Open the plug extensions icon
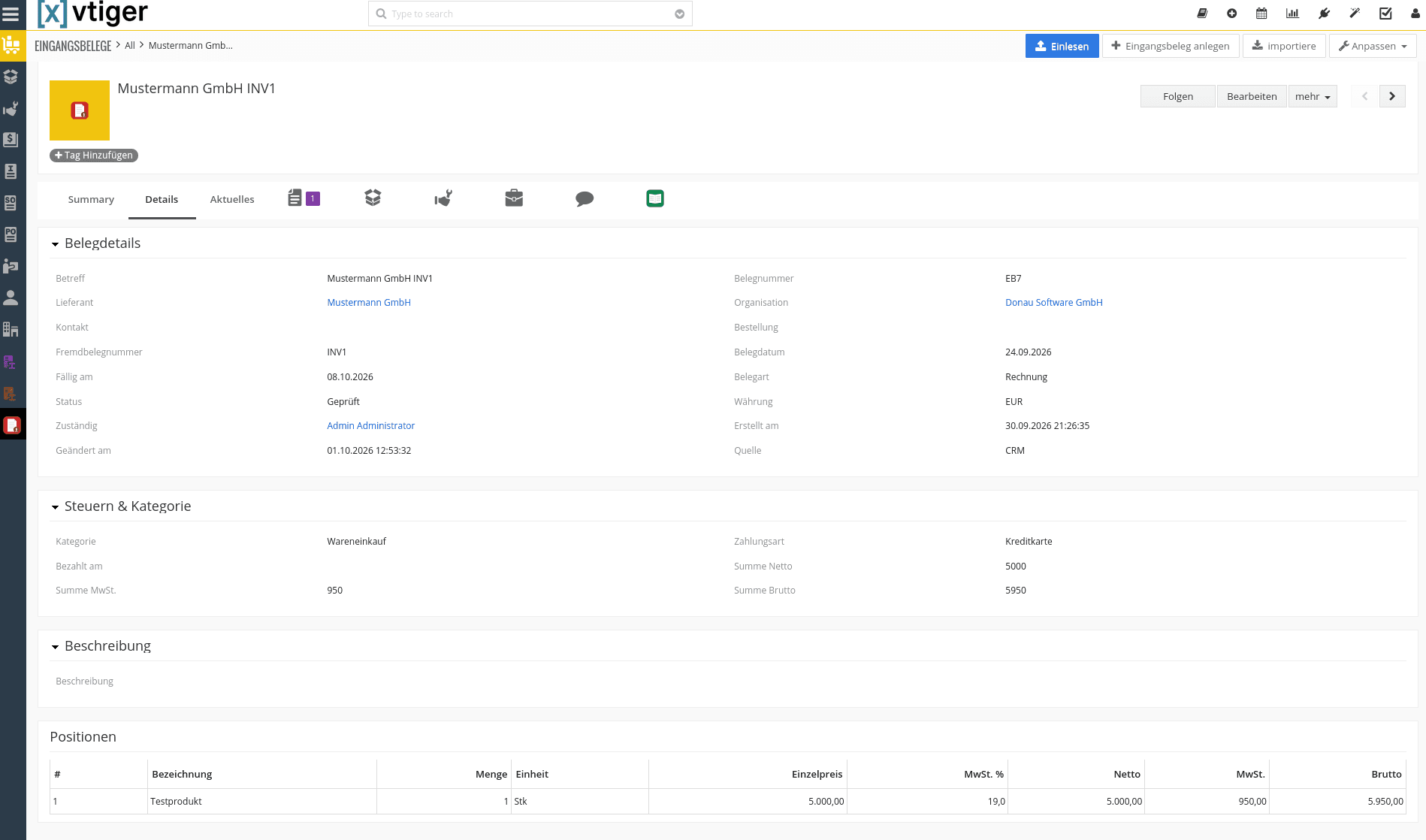This screenshot has height=840, width=1426. click(x=1324, y=14)
